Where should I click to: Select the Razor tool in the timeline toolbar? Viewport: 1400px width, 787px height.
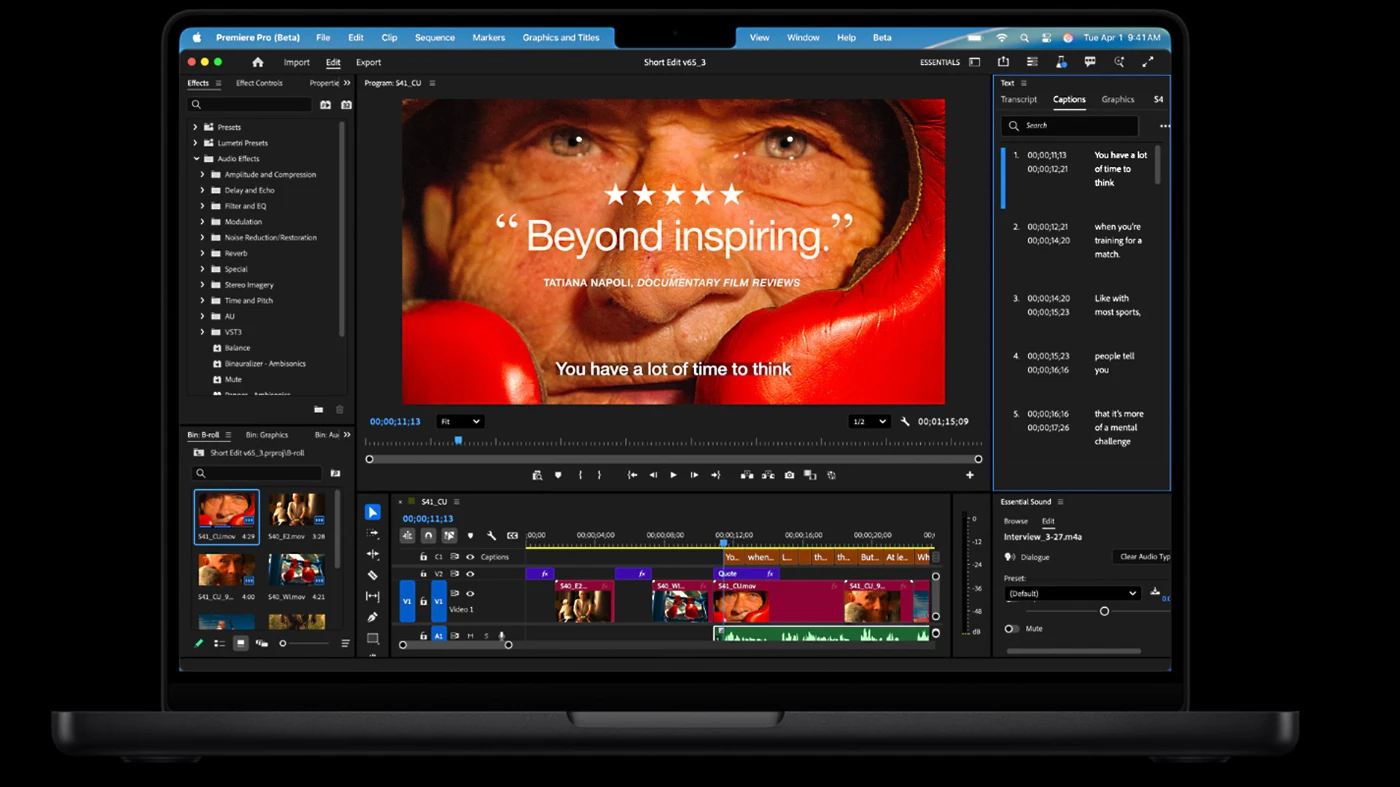(373, 575)
